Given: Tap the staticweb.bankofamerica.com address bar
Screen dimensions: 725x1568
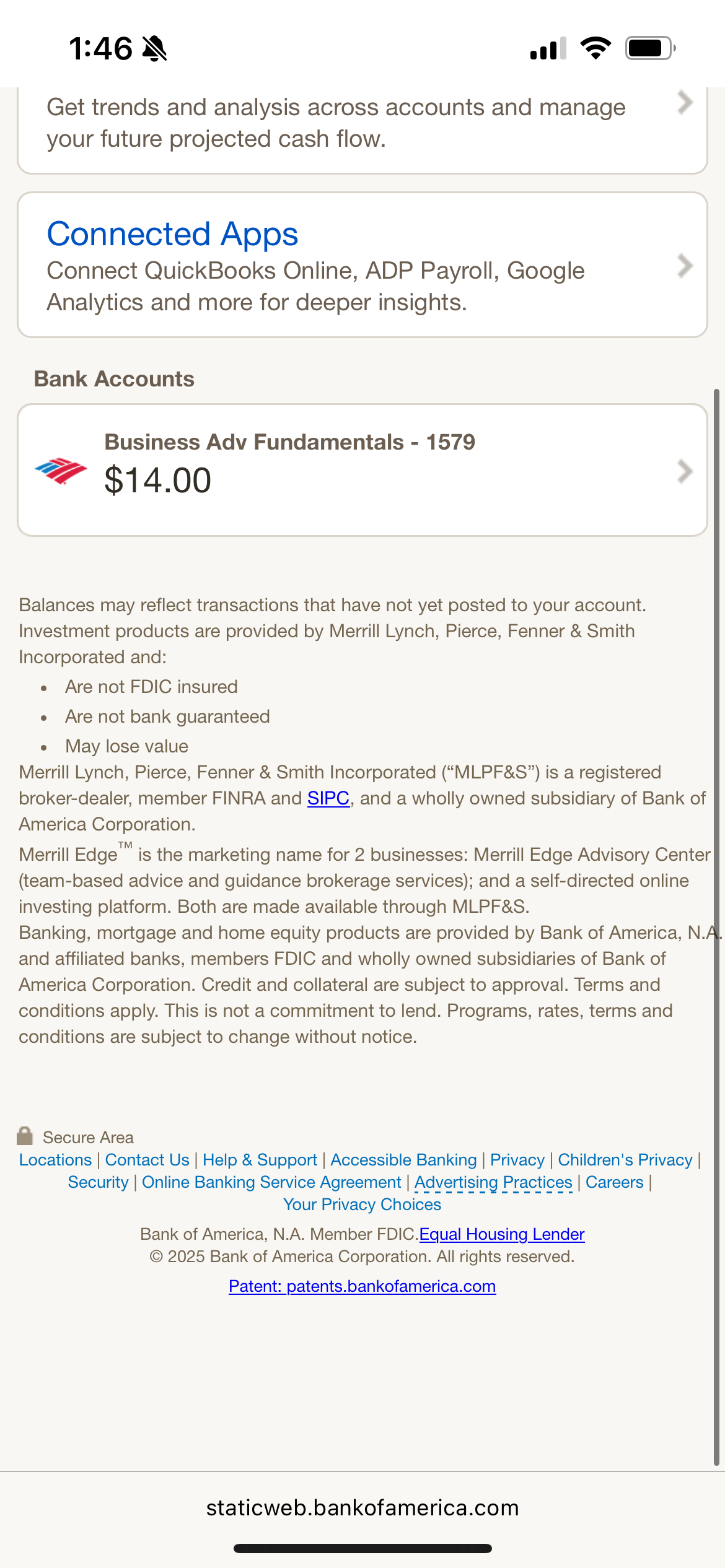Looking at the screenshot, I should coord(362,1508).
